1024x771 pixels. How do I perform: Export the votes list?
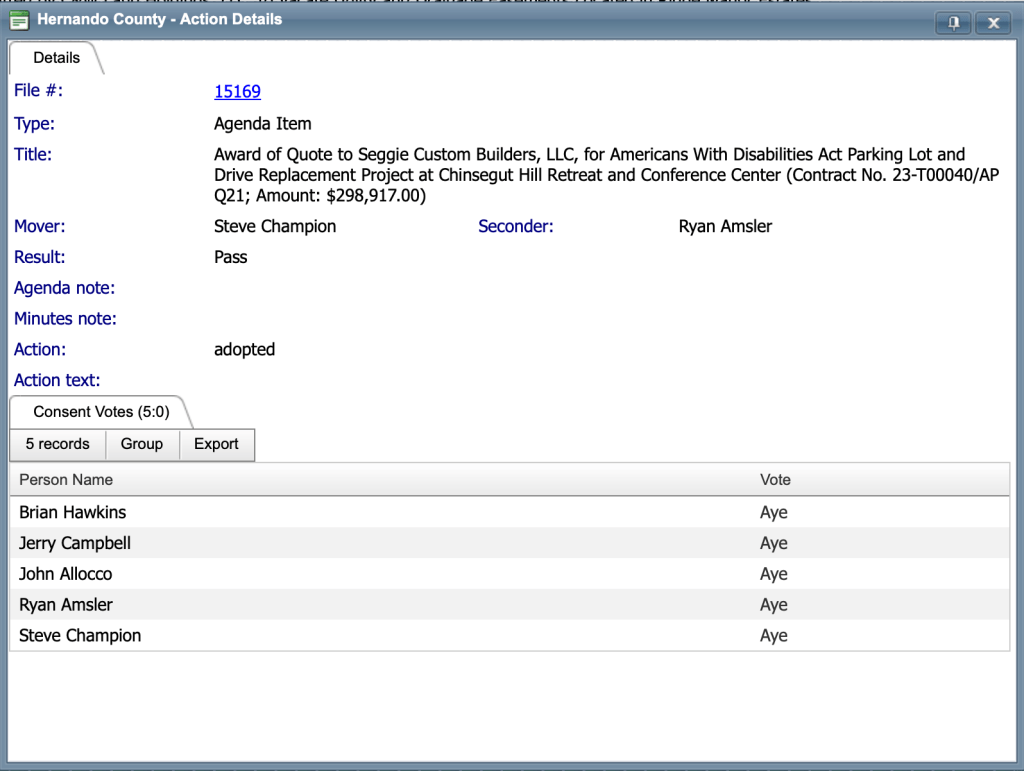(x=216, y=444)
